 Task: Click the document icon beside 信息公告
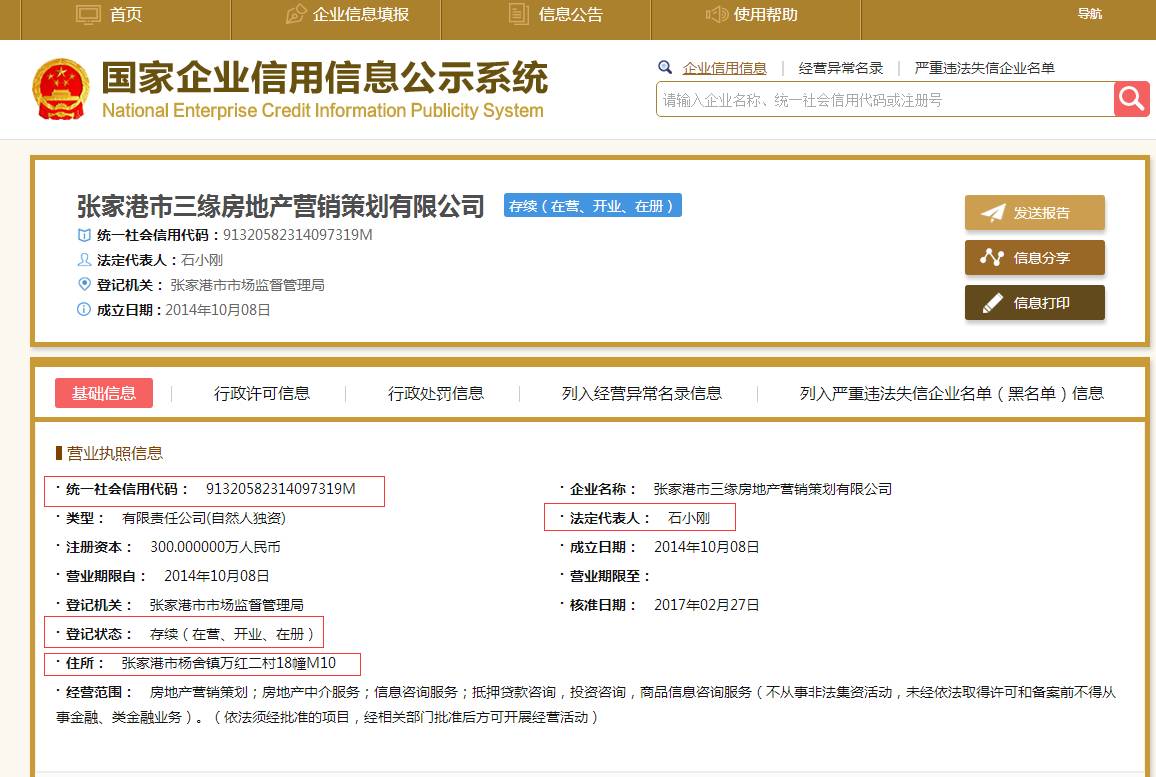(518, 14)
